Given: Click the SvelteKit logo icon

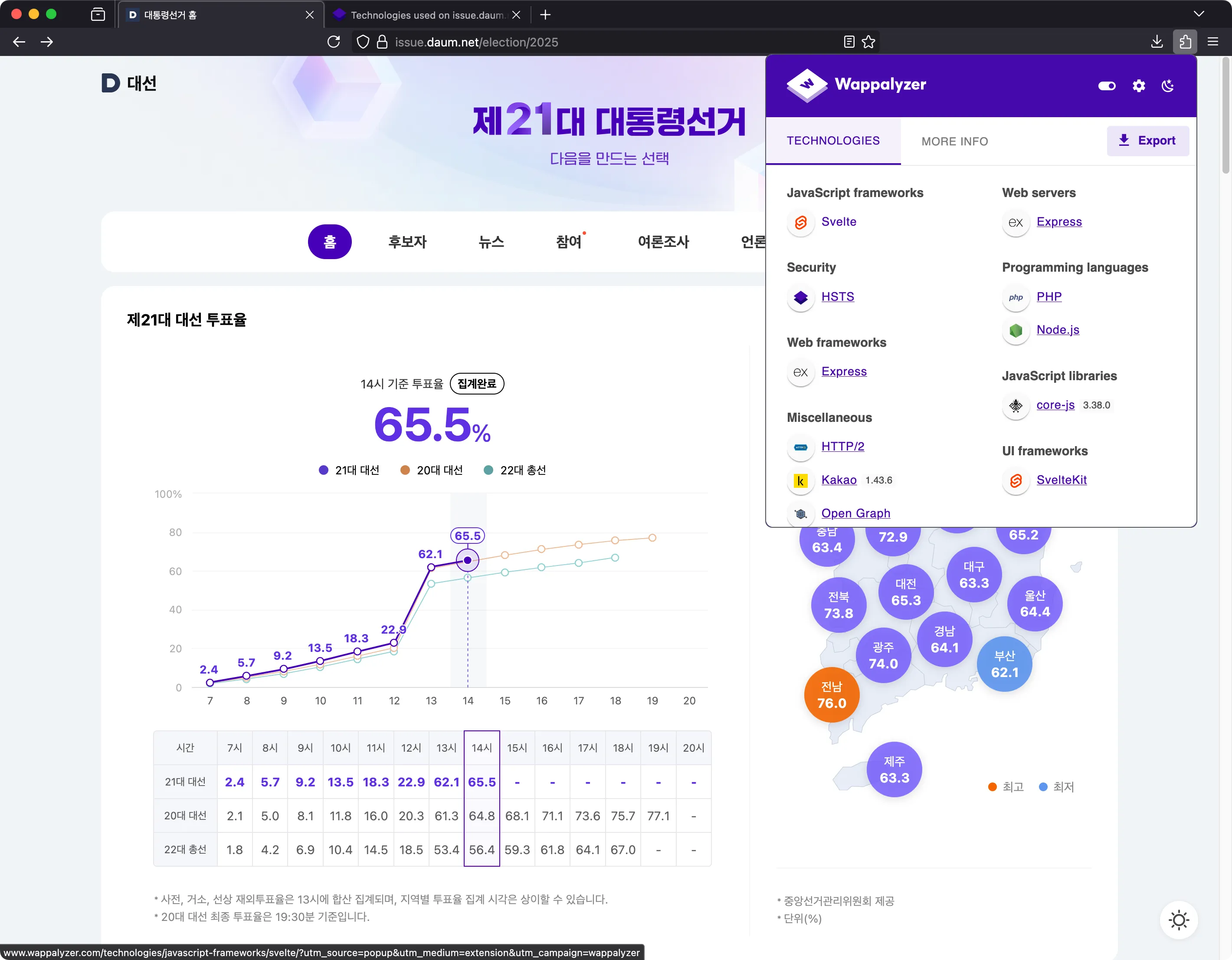Looking at the screenshot, I should coord(1016,481).
